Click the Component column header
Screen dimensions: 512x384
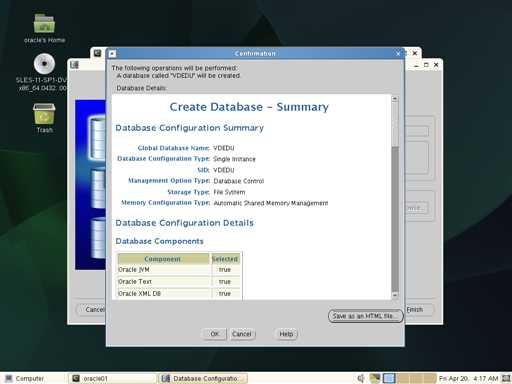[163, 259]
